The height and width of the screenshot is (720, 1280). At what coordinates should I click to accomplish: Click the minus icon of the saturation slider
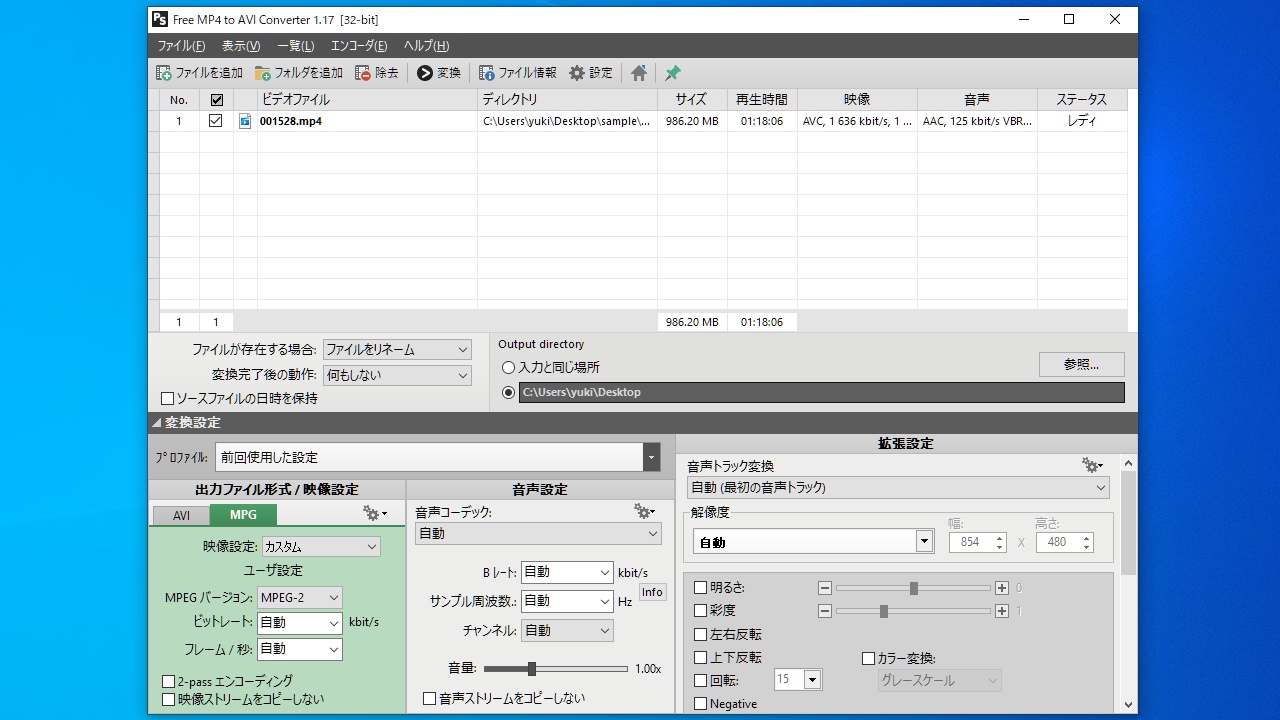click(x=825, y=611)
